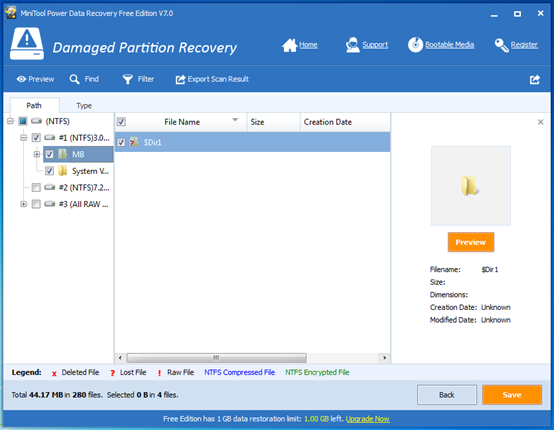Switch to the Path tab
554x430 pixels.
34,105
